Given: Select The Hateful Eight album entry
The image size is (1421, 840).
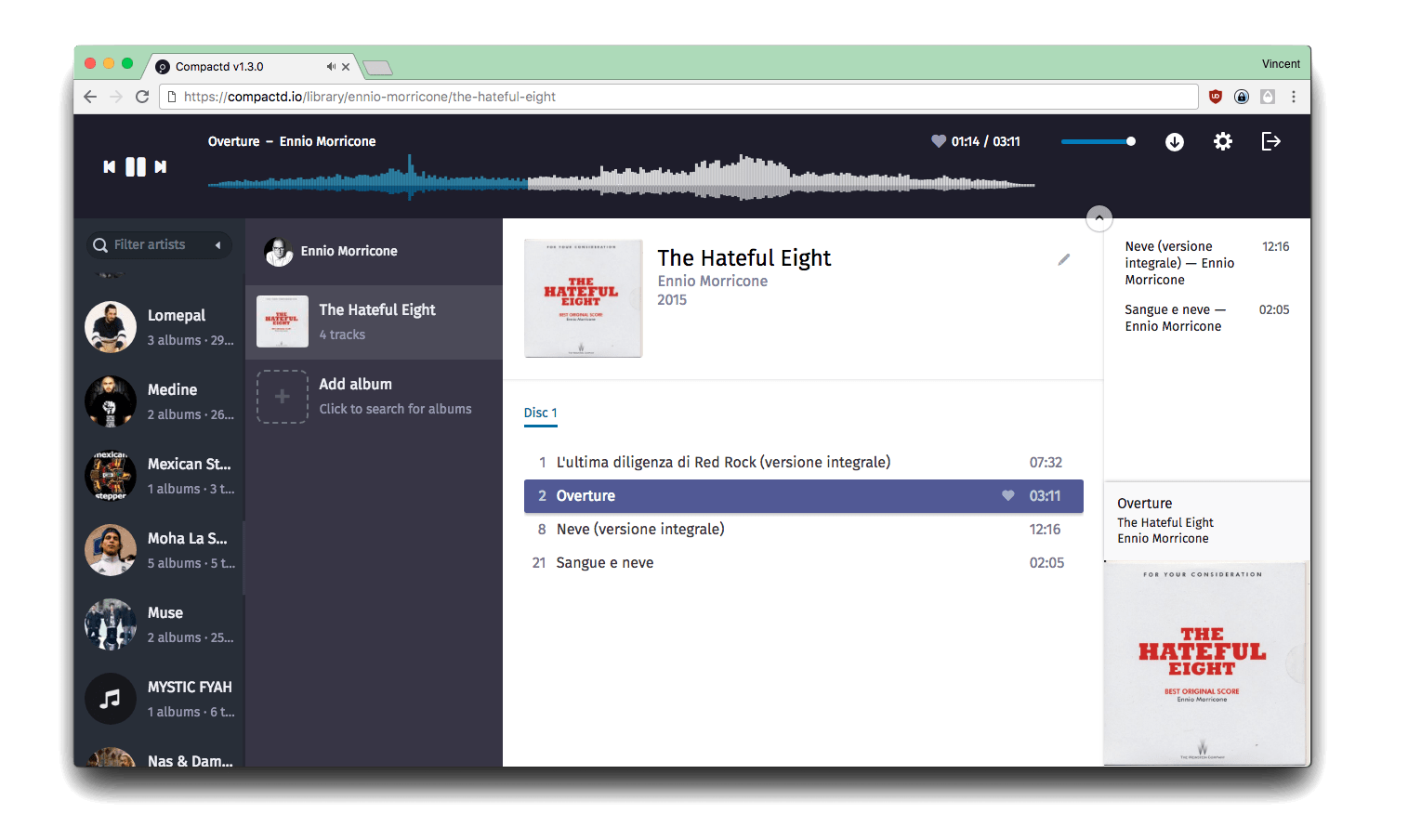Looking at the screenshot, I should [x=374, y=322].
